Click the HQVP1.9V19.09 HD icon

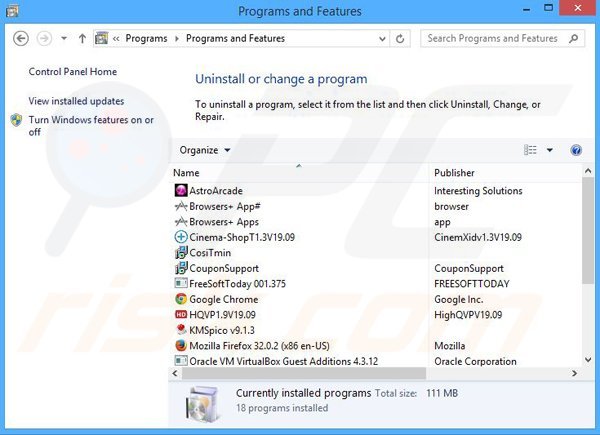(x=181, y=314)
